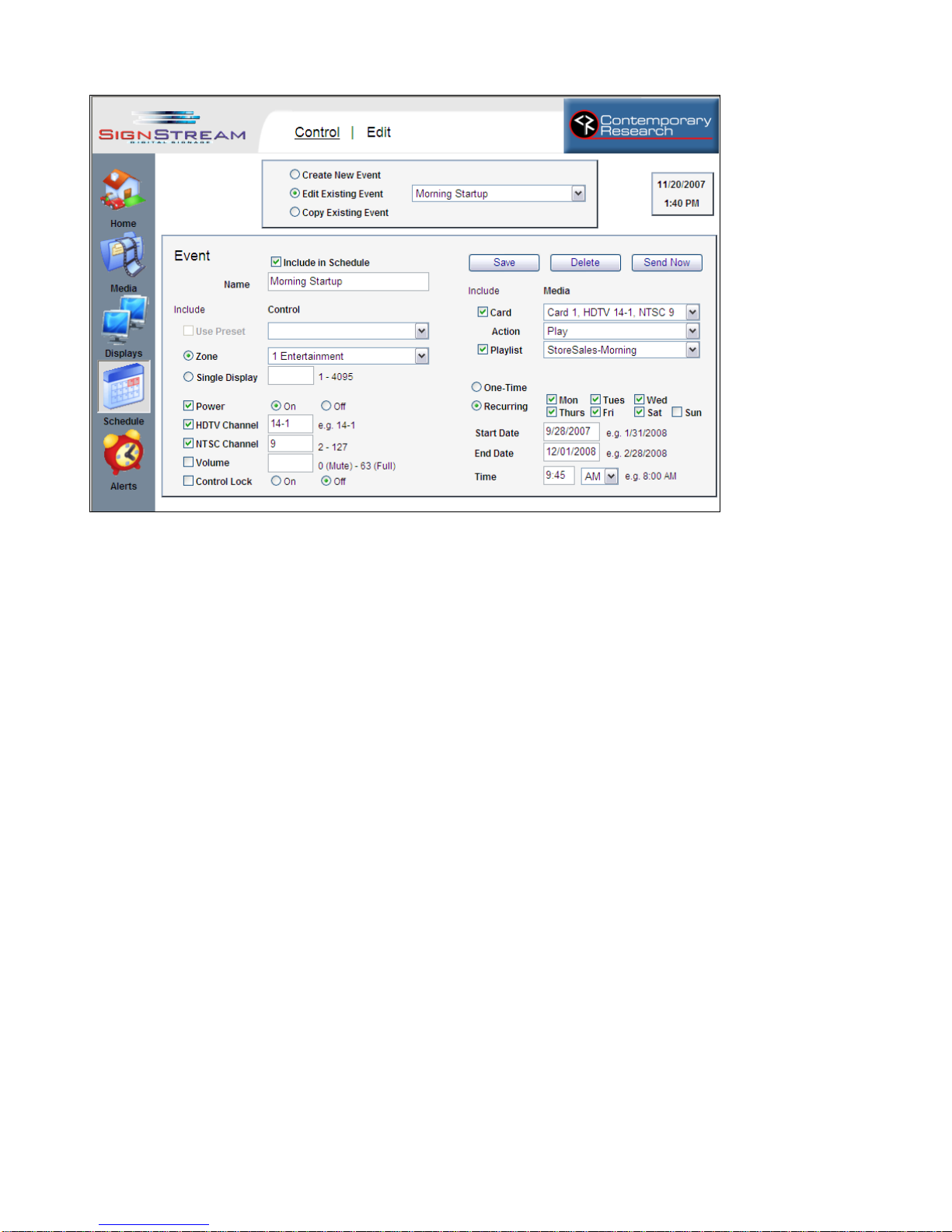Click the SignStream logo
952x1232 pixels.
tap(173, 127)
